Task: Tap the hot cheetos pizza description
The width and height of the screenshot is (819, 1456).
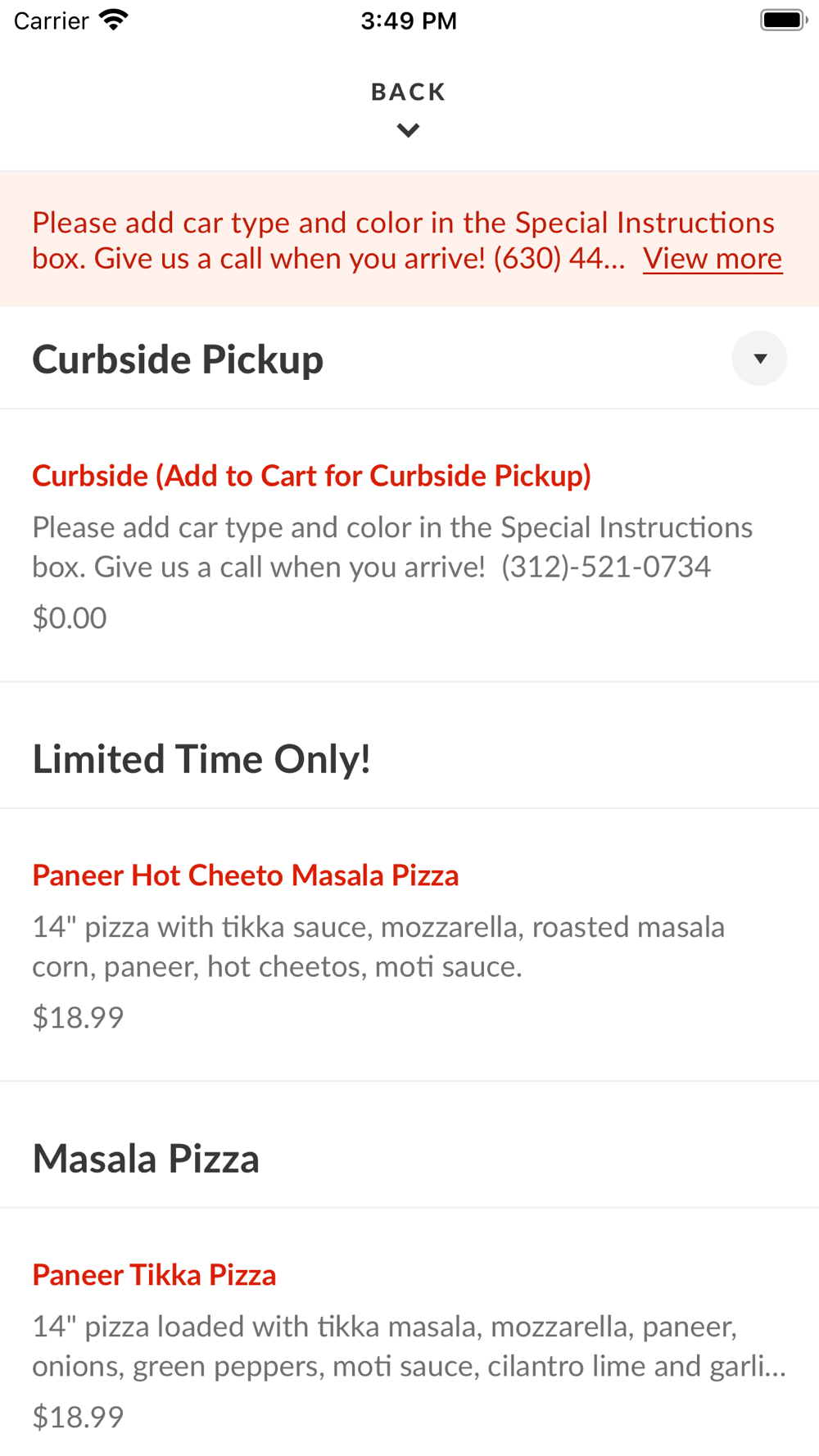Action: pyautogui.click(x=378, y=947)
